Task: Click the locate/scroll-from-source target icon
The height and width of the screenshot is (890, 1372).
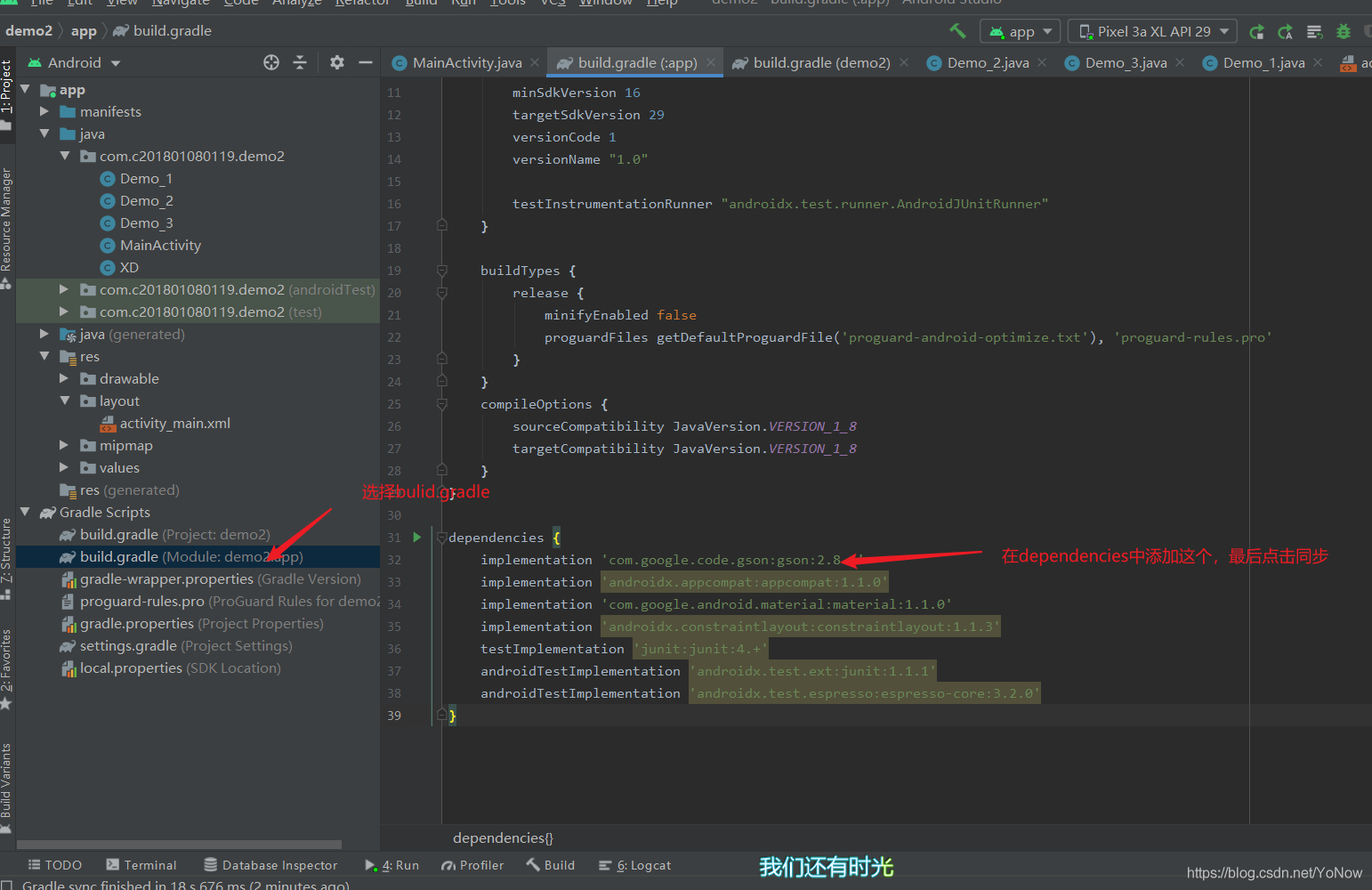Action: (271, 62)
